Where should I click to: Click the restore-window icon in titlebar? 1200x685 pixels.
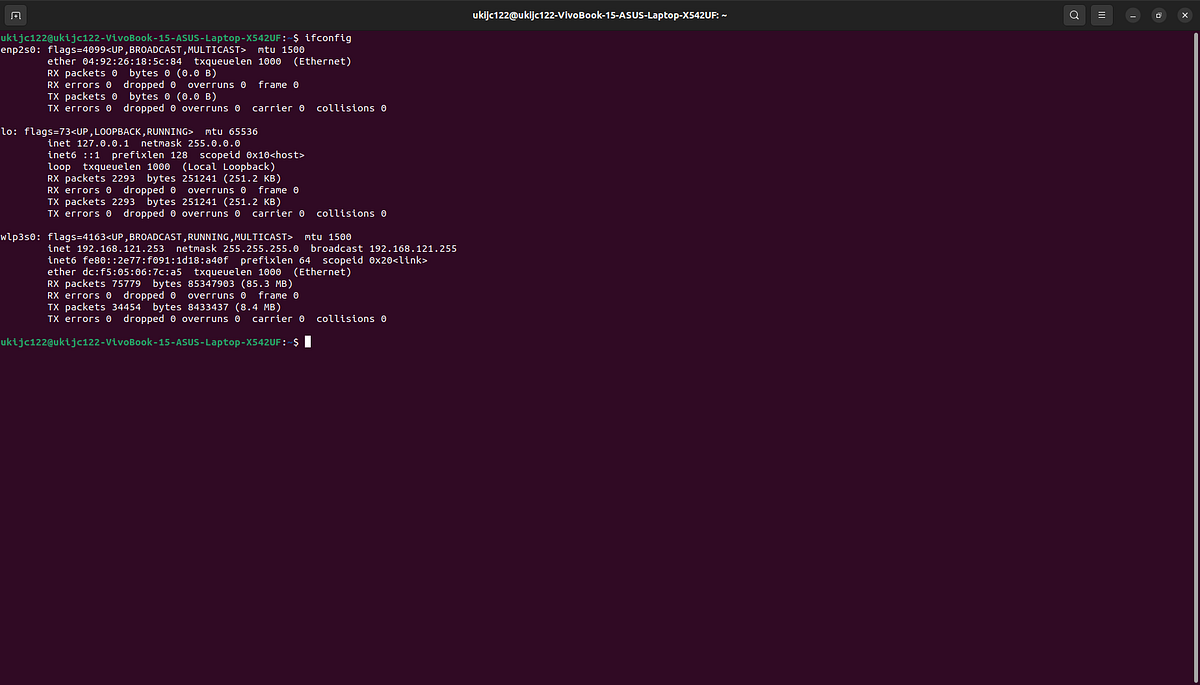coord(1158,15)
